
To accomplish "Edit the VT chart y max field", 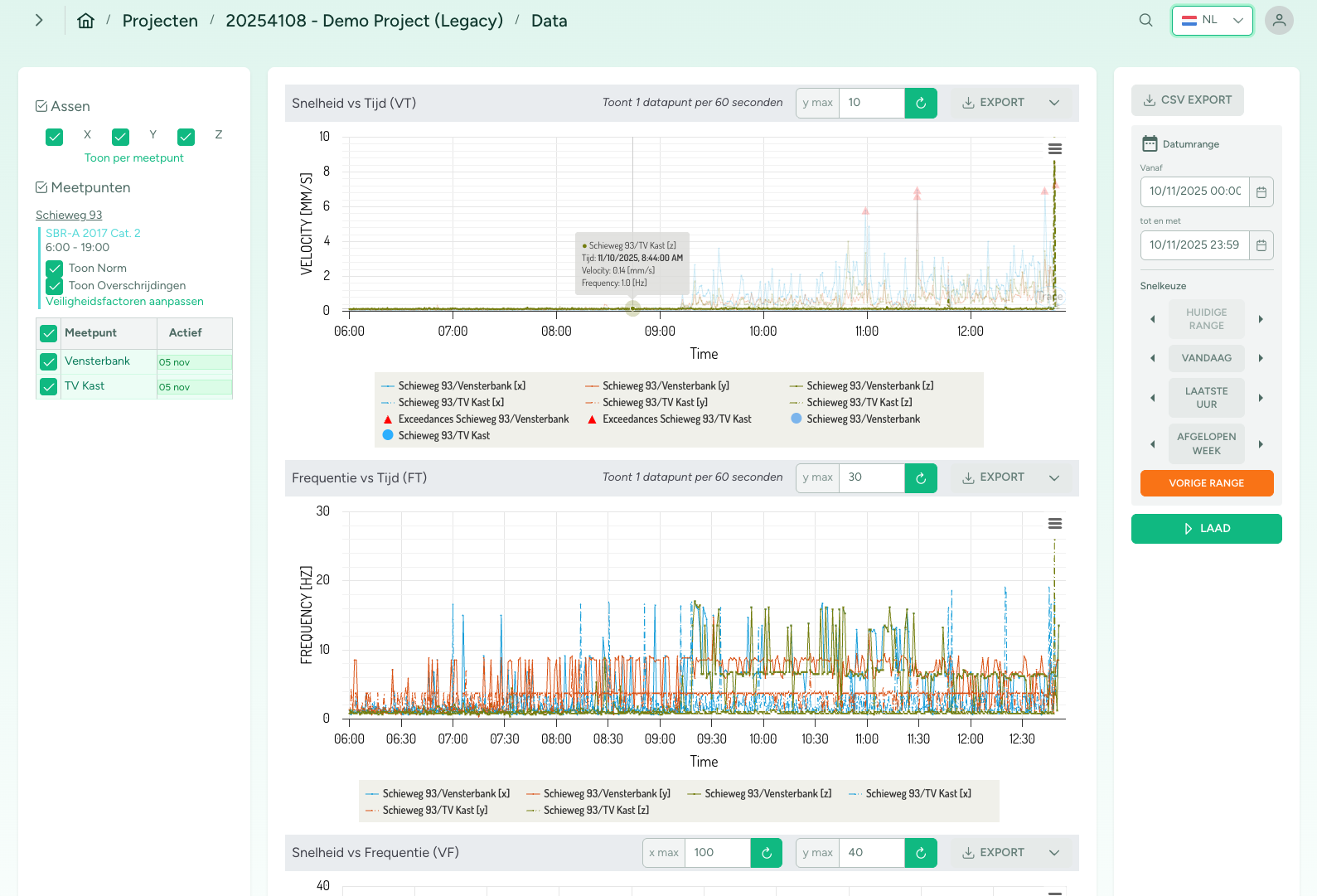I will coord(871,103).
